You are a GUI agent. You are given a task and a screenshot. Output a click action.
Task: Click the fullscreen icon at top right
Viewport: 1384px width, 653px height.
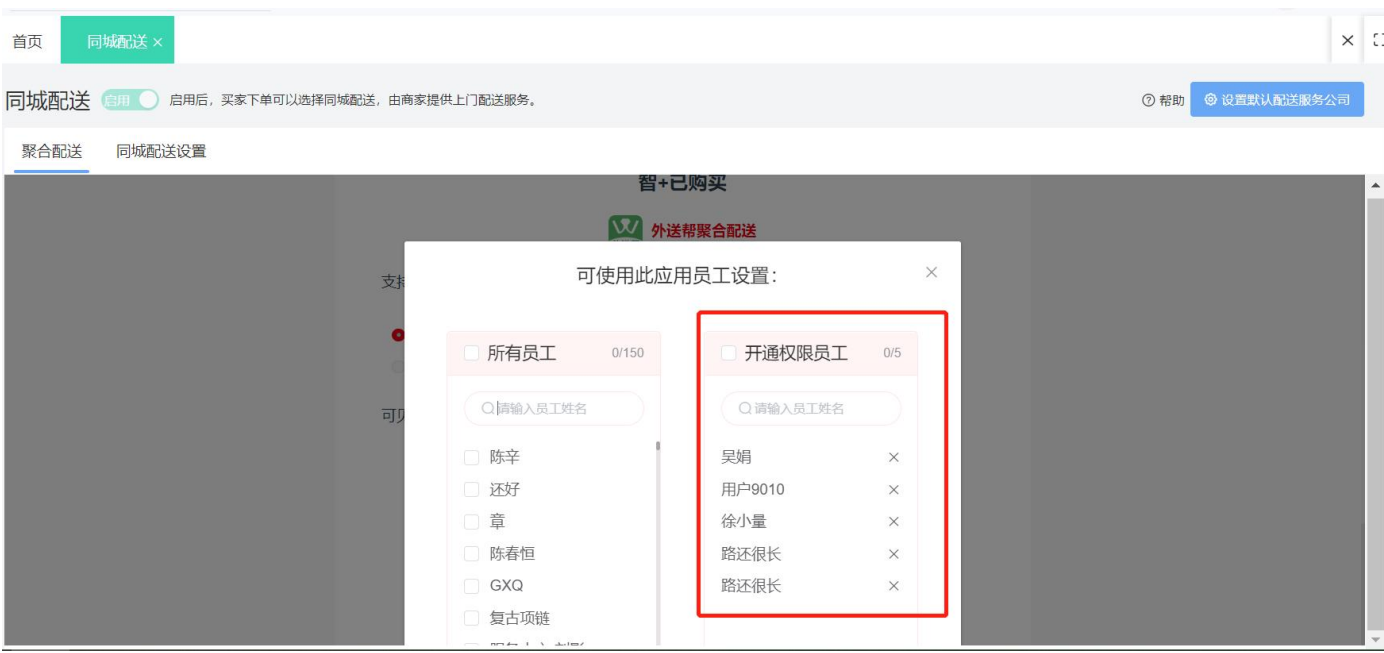click(x=1378, y=40)
